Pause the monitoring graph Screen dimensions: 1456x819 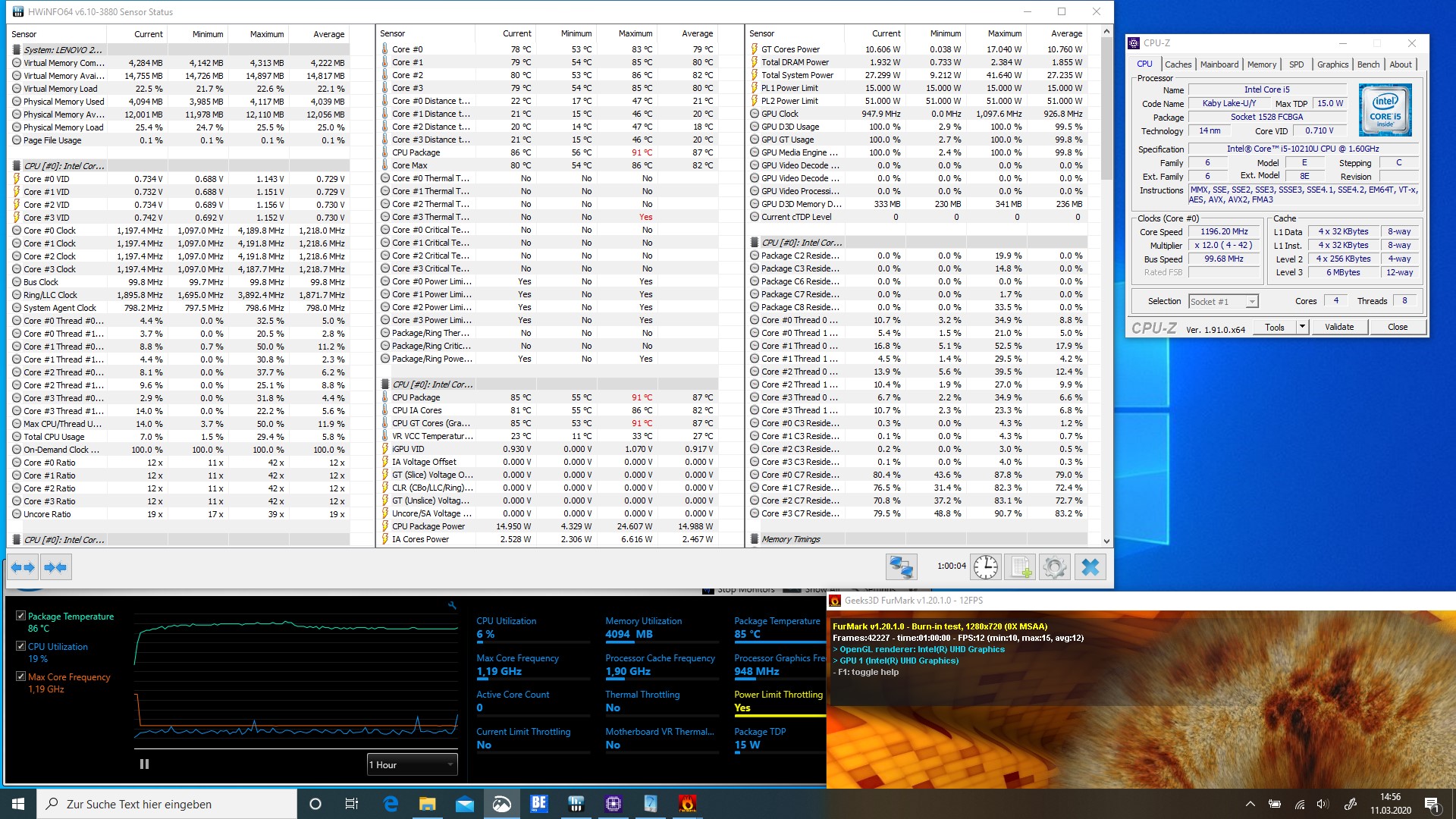144,764
